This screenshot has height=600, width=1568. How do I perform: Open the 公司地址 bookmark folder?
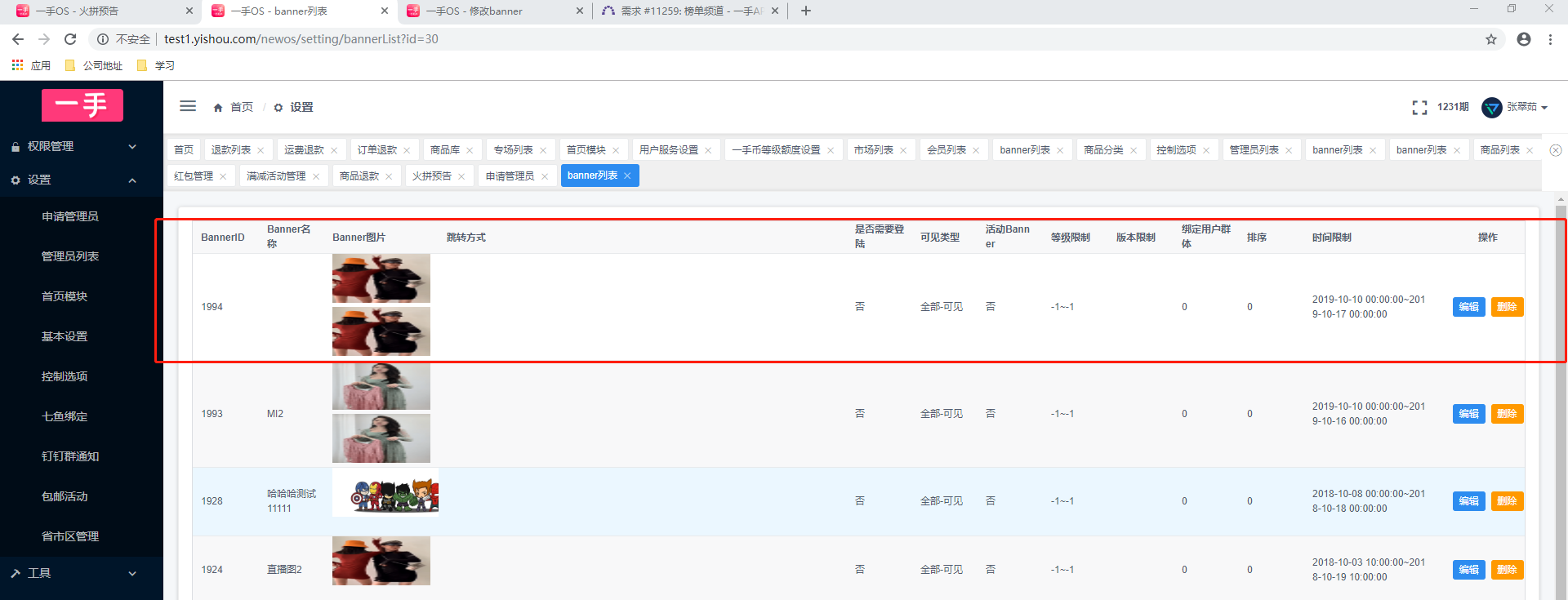click(94, 65)
